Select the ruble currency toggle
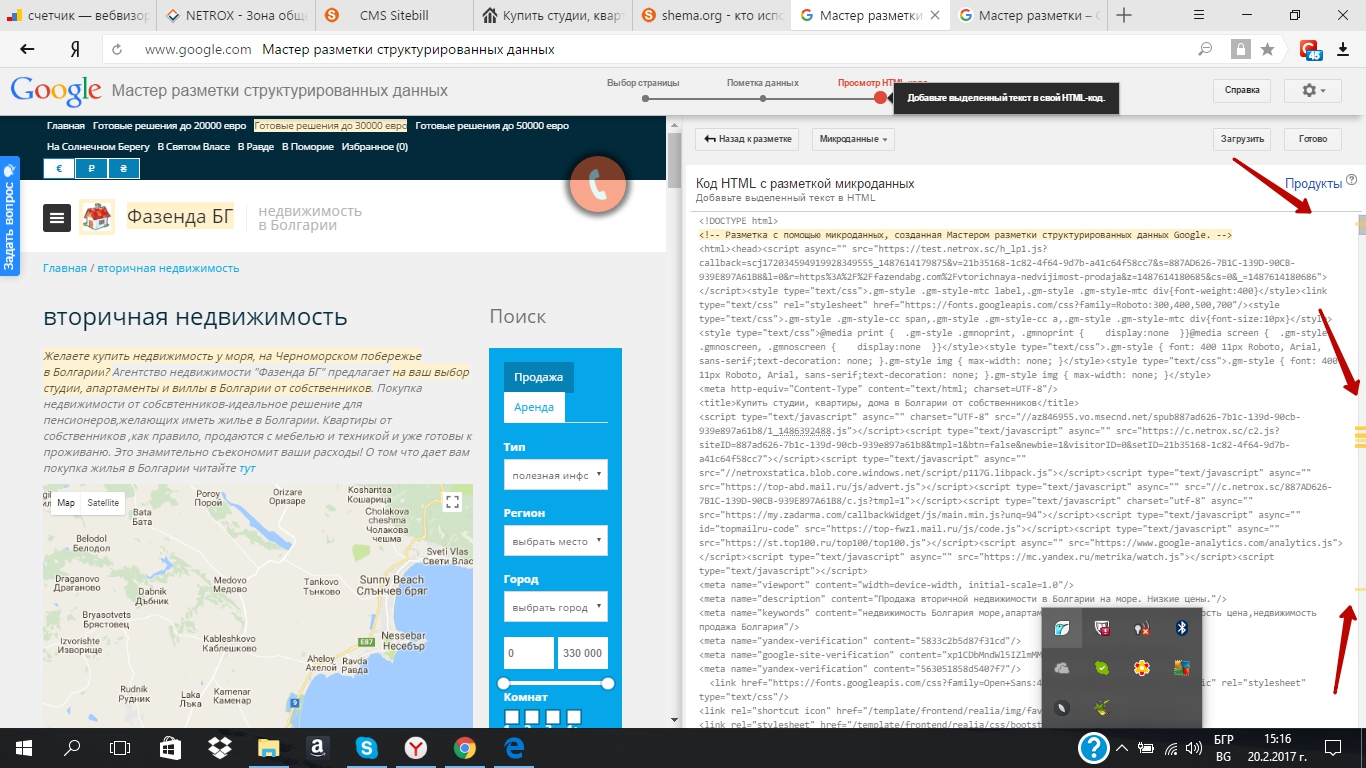 tap(91, 169)
